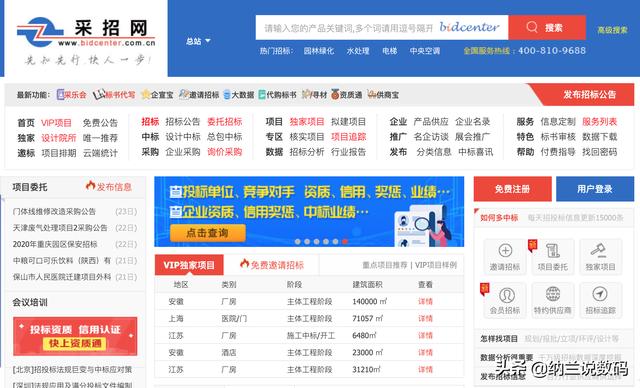Viewport: 640px width, 388px height.
Task: Open the 标书代写 feature icon
Action: 98,95
